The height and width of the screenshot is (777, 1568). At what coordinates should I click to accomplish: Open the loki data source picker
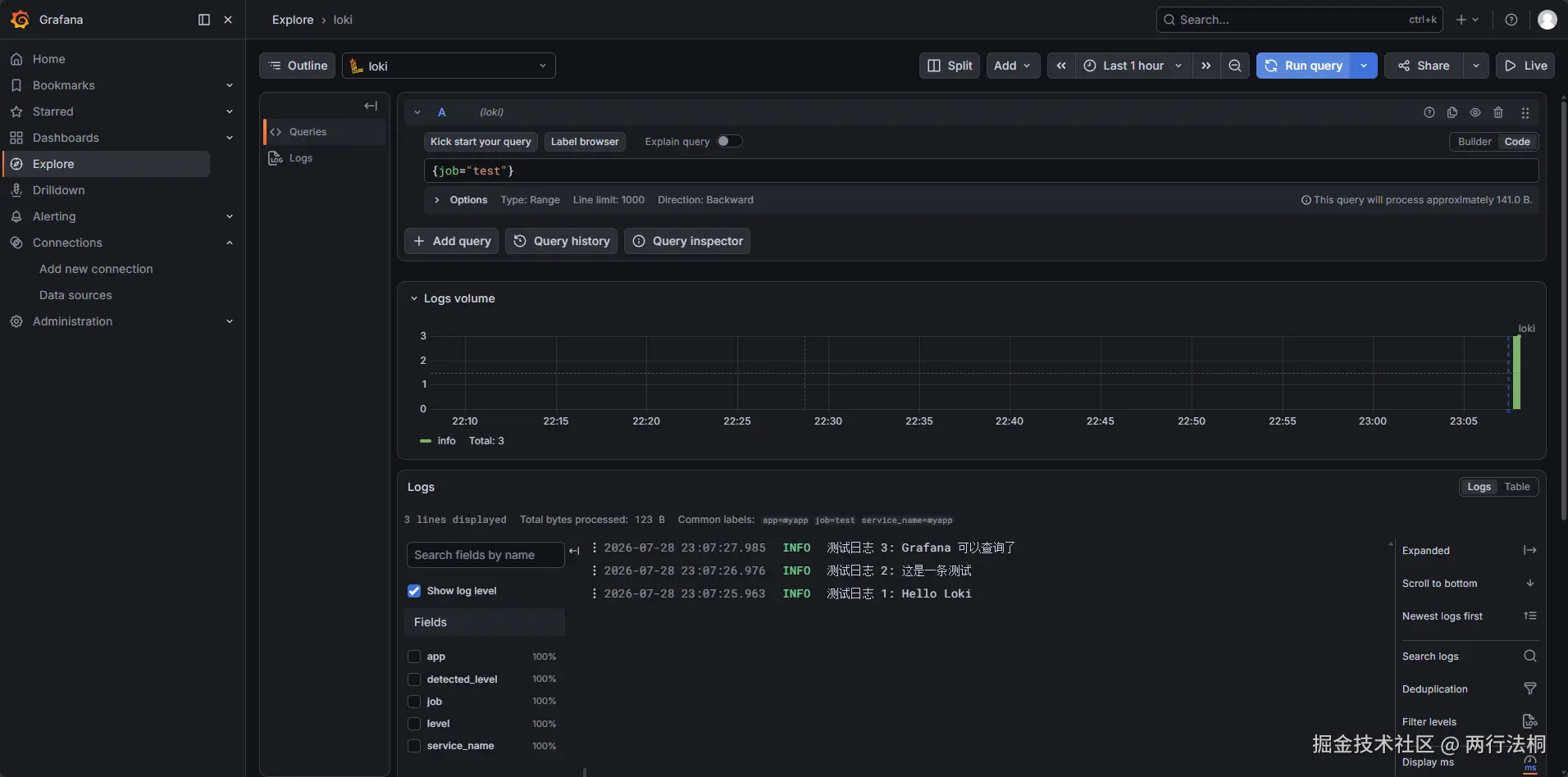tap(449, 66)
